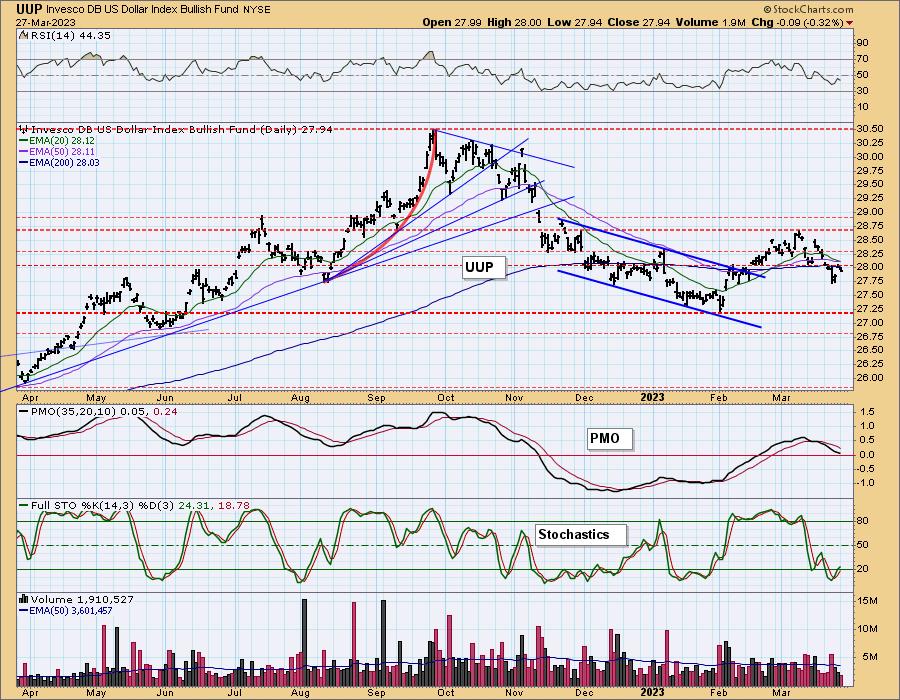This screenshot has height=700, width=900.
Task: Click the PMO(35,20,10) 0.05, 0.24 label
Action: pos(98,412)
